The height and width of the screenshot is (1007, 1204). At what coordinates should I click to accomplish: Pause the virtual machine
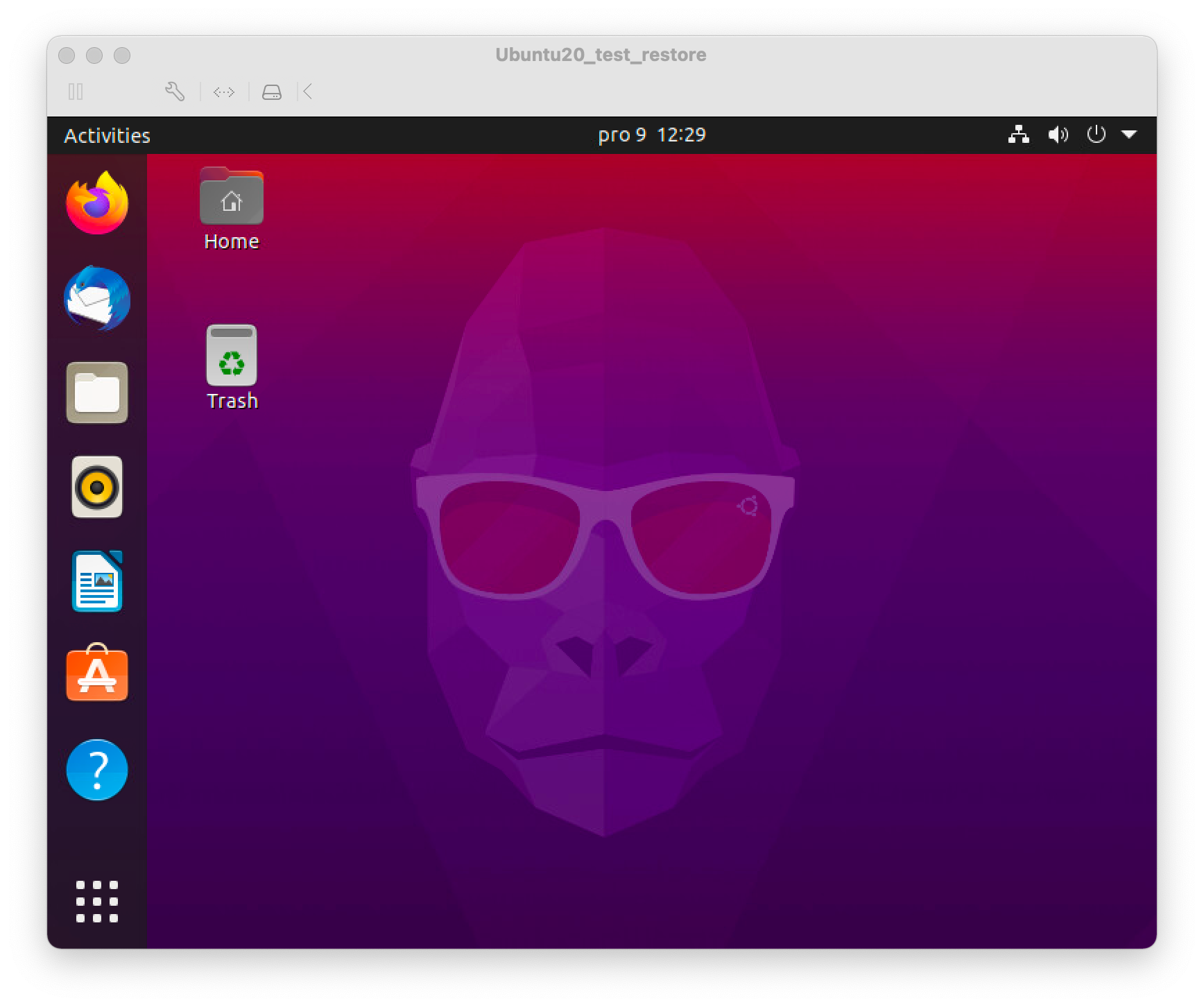76,92
